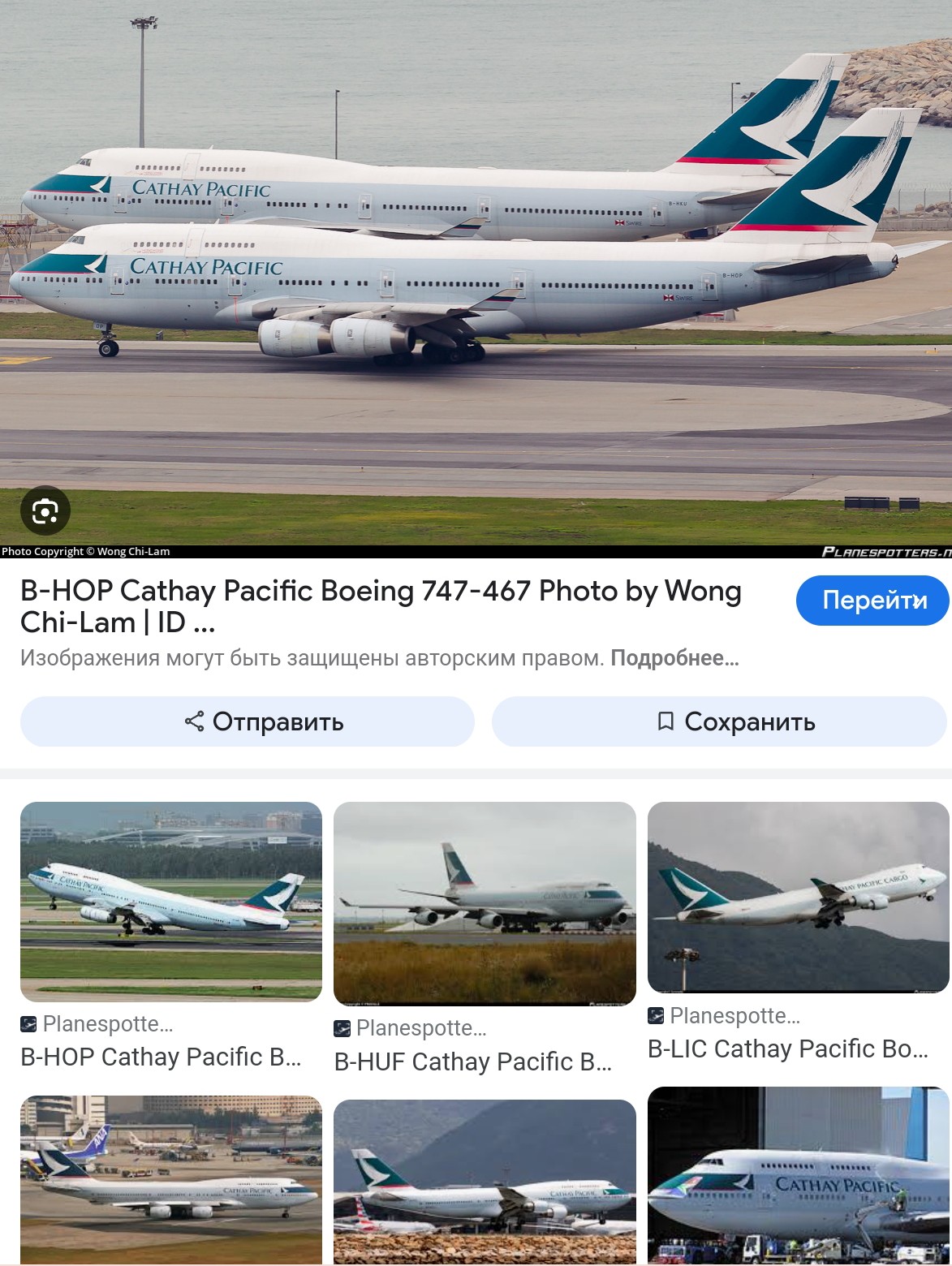Viewport: 952px width, 1266px height.
Task: Open thumbnail with ANA tail in background
Action: tap(171, 1179)
